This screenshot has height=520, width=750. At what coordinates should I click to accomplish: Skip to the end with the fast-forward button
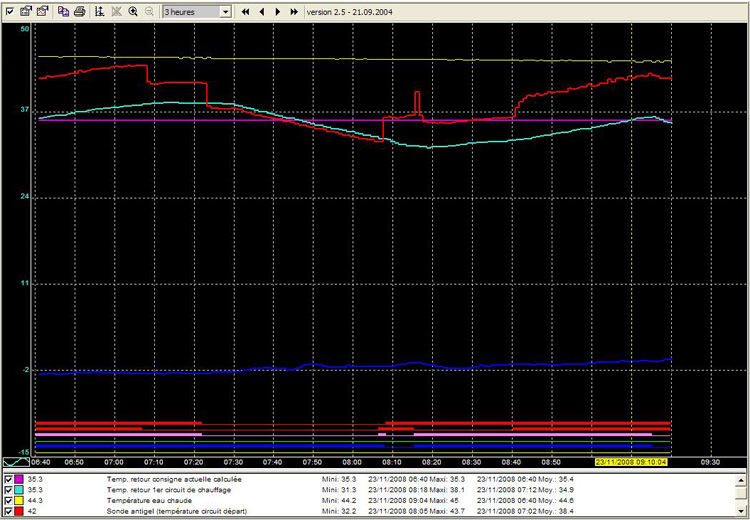point(294,11)
